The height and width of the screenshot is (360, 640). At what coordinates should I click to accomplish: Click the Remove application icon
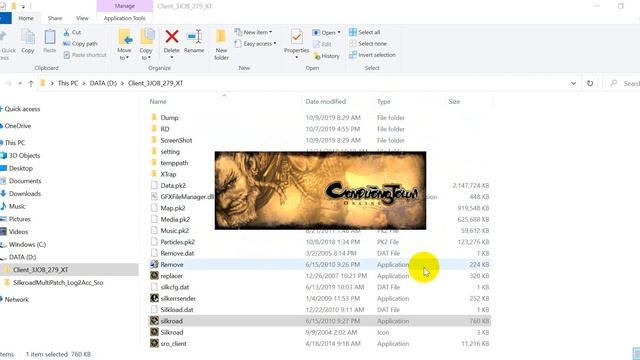point(154,264)
